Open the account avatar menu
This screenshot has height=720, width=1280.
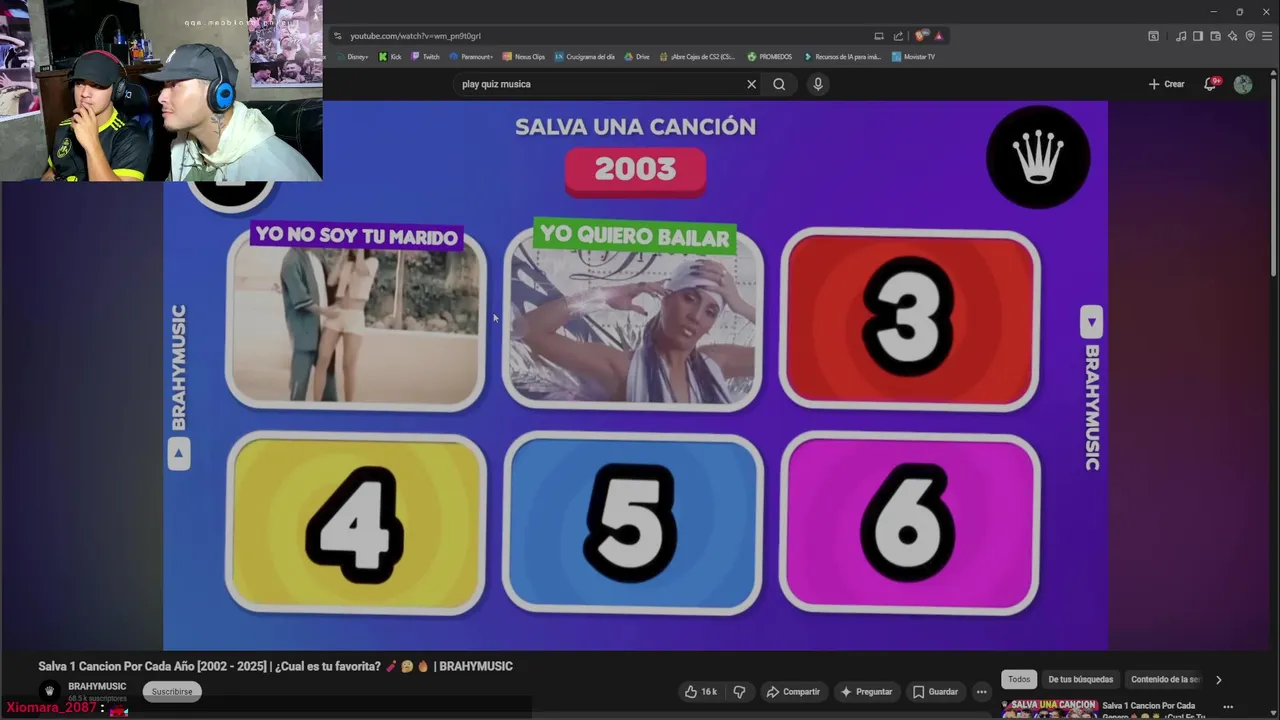click(x=1243, y=84)
